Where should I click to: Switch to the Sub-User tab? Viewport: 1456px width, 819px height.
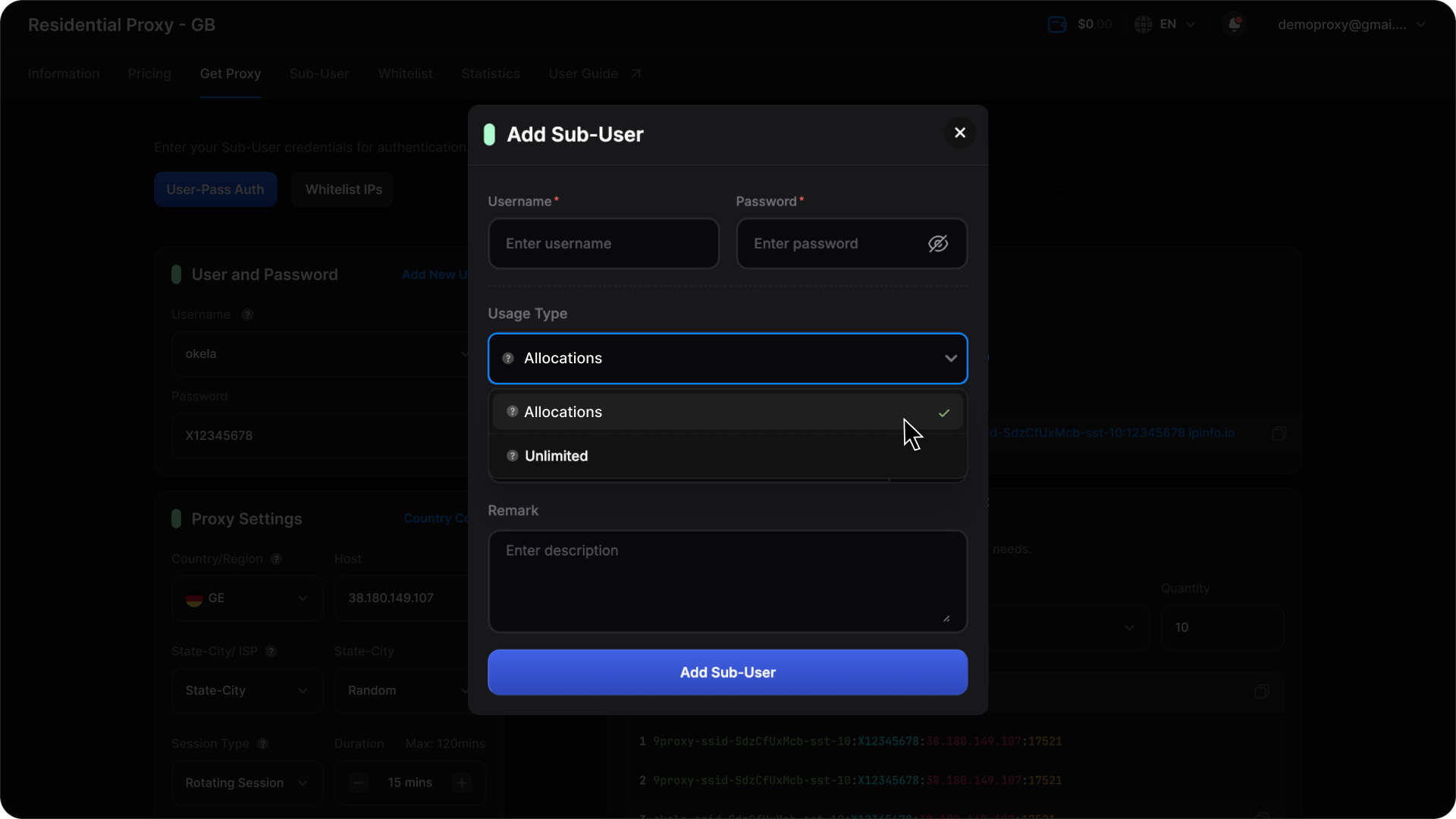coord(319,74)
